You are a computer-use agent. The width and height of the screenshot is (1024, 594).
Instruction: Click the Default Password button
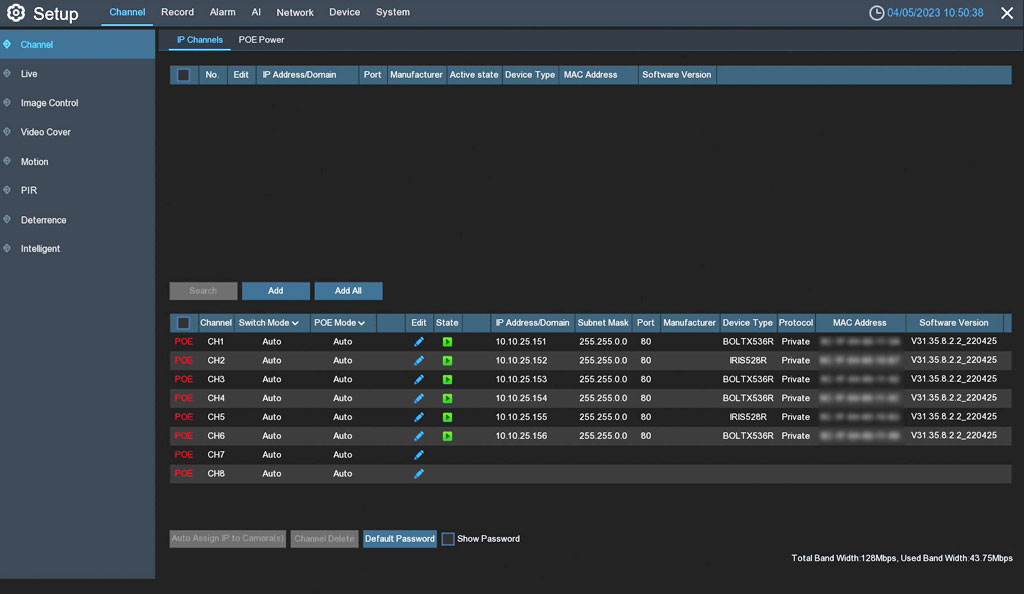click(x=399, y=538)
